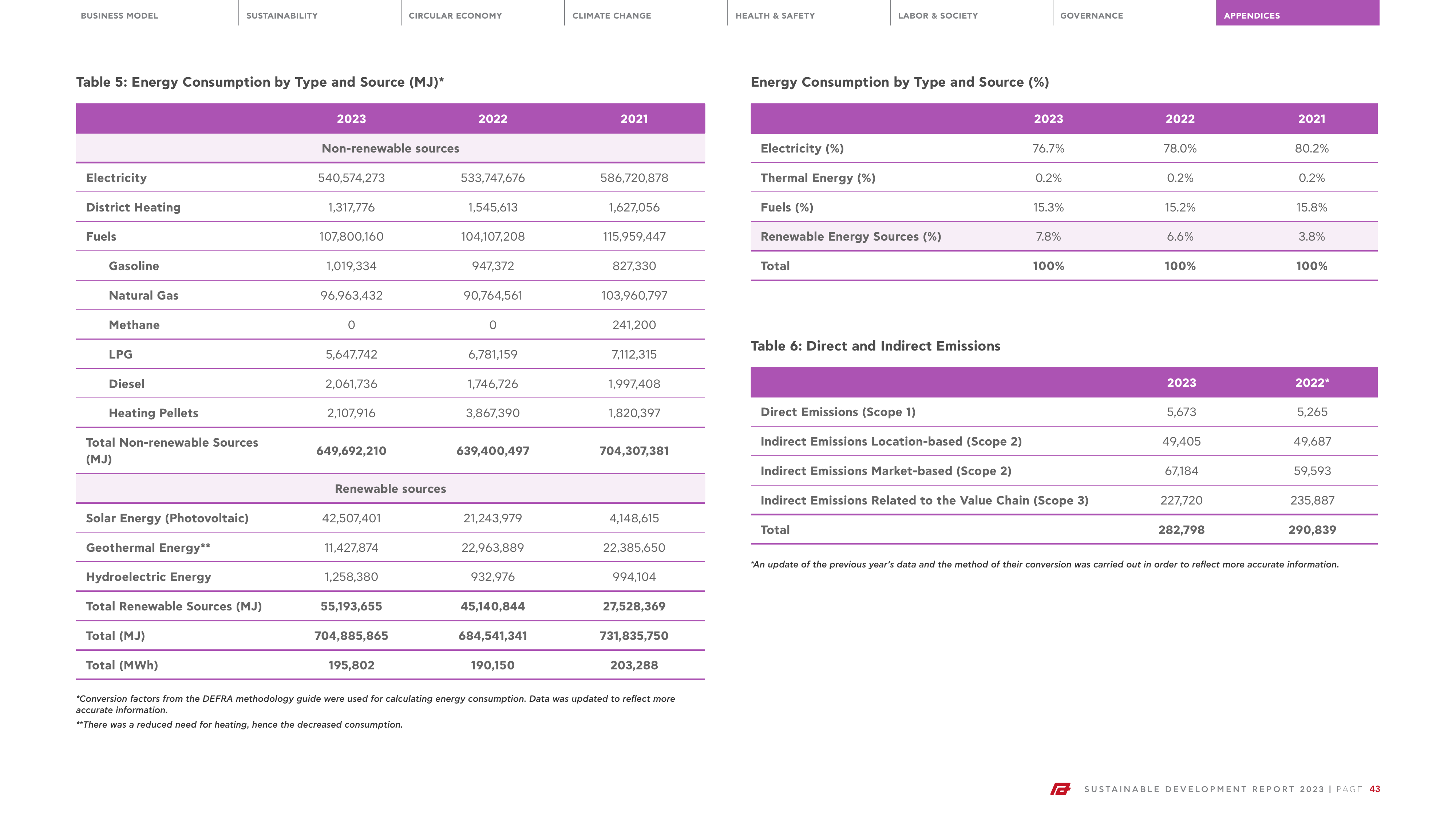Click Indirect Emissions Location-based value 49,687
The image size is (1456, 819).
1312,442
